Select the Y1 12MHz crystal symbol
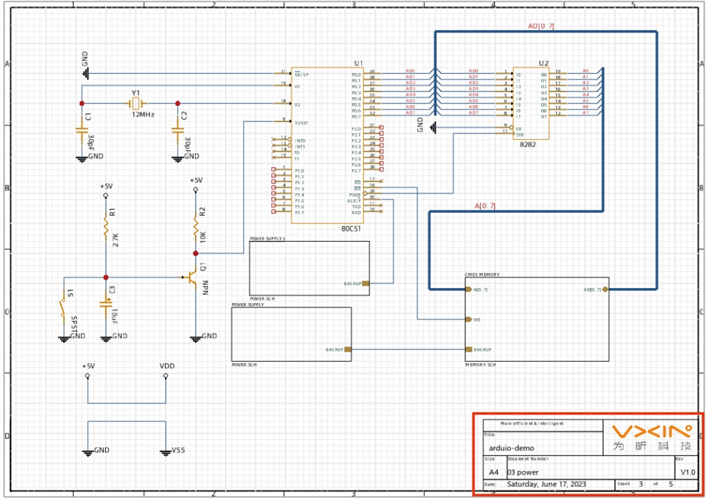The image size is (707, 499). 131,103
